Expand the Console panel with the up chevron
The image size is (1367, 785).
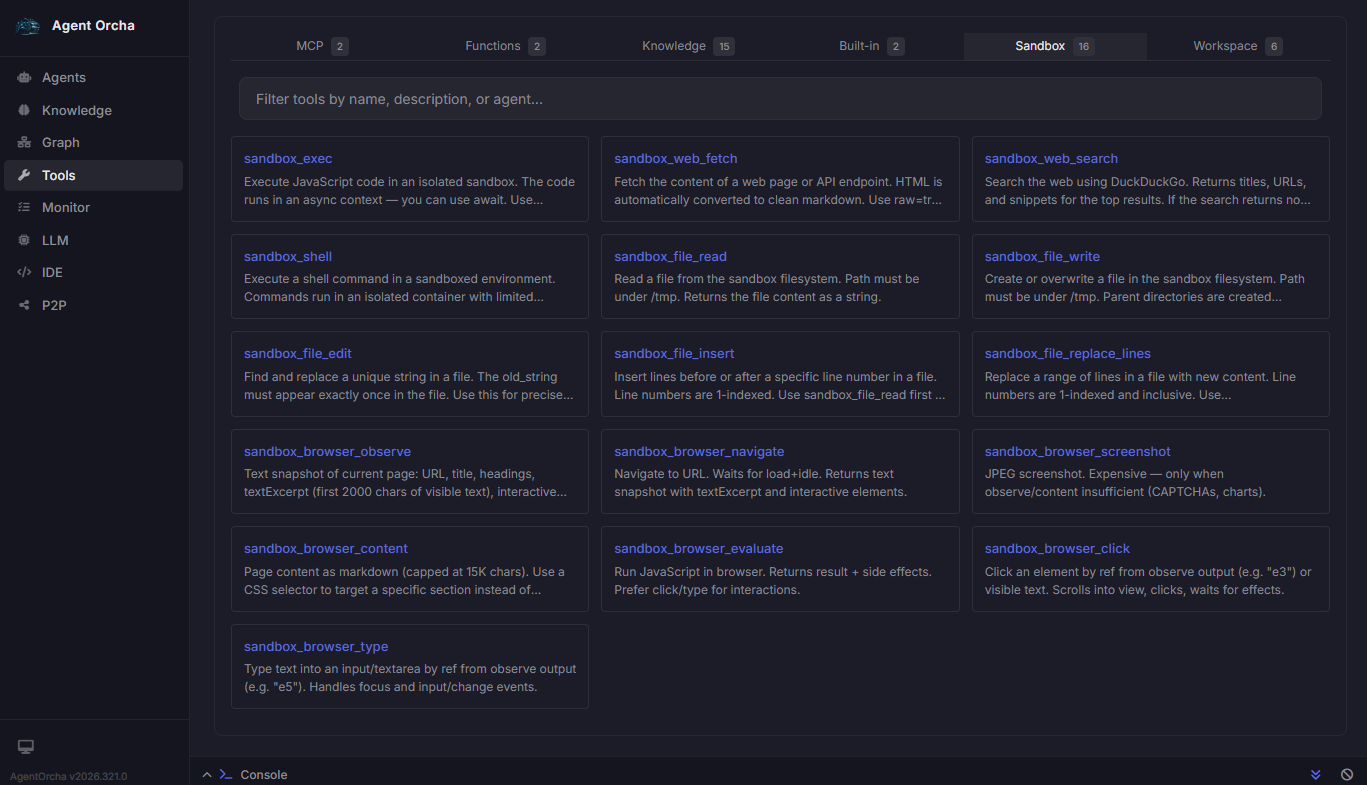pos(206,774)
